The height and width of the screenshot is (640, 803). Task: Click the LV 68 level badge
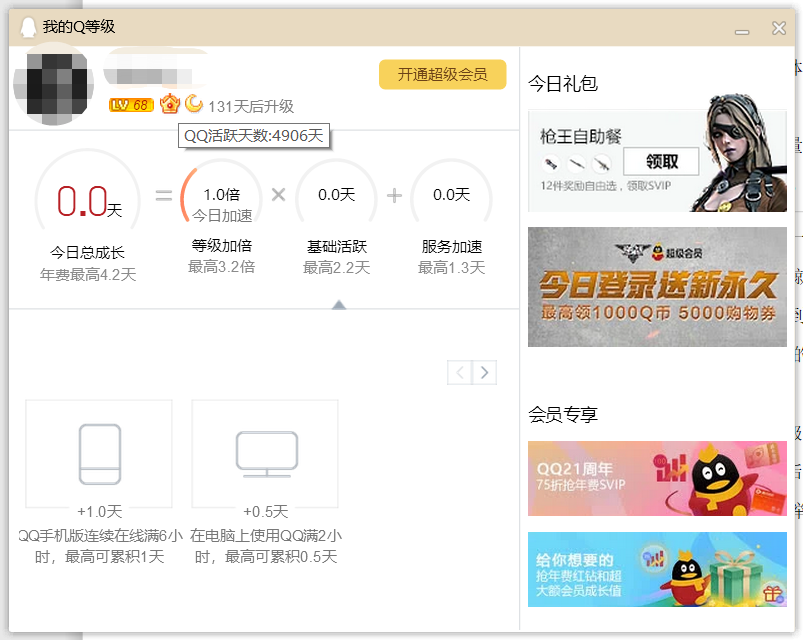tap(130, 105)
